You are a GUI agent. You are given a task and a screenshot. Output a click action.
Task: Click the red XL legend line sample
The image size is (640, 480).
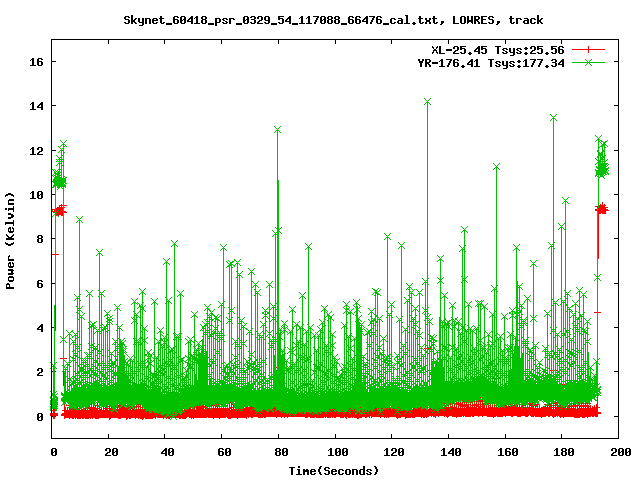(x=588, y=50)
